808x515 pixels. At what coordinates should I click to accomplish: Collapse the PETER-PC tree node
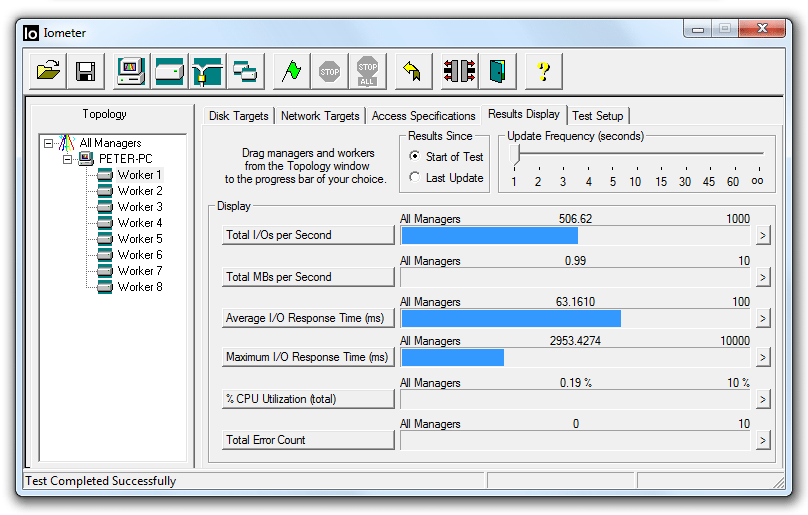tap(68, 159)
